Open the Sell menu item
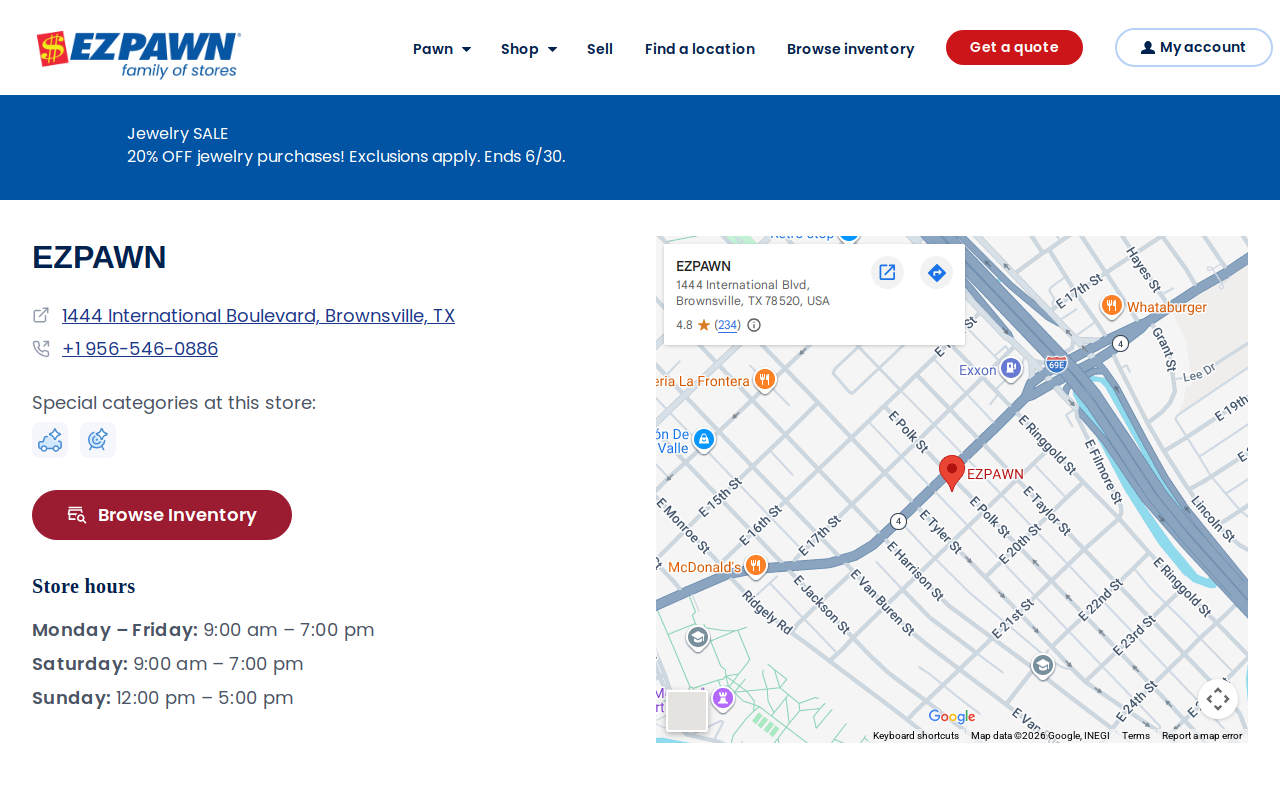 600,49
